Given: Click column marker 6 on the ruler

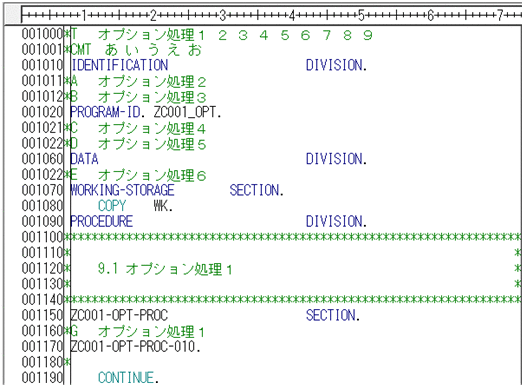Looking at the screenshot, I should coord(431,15).
